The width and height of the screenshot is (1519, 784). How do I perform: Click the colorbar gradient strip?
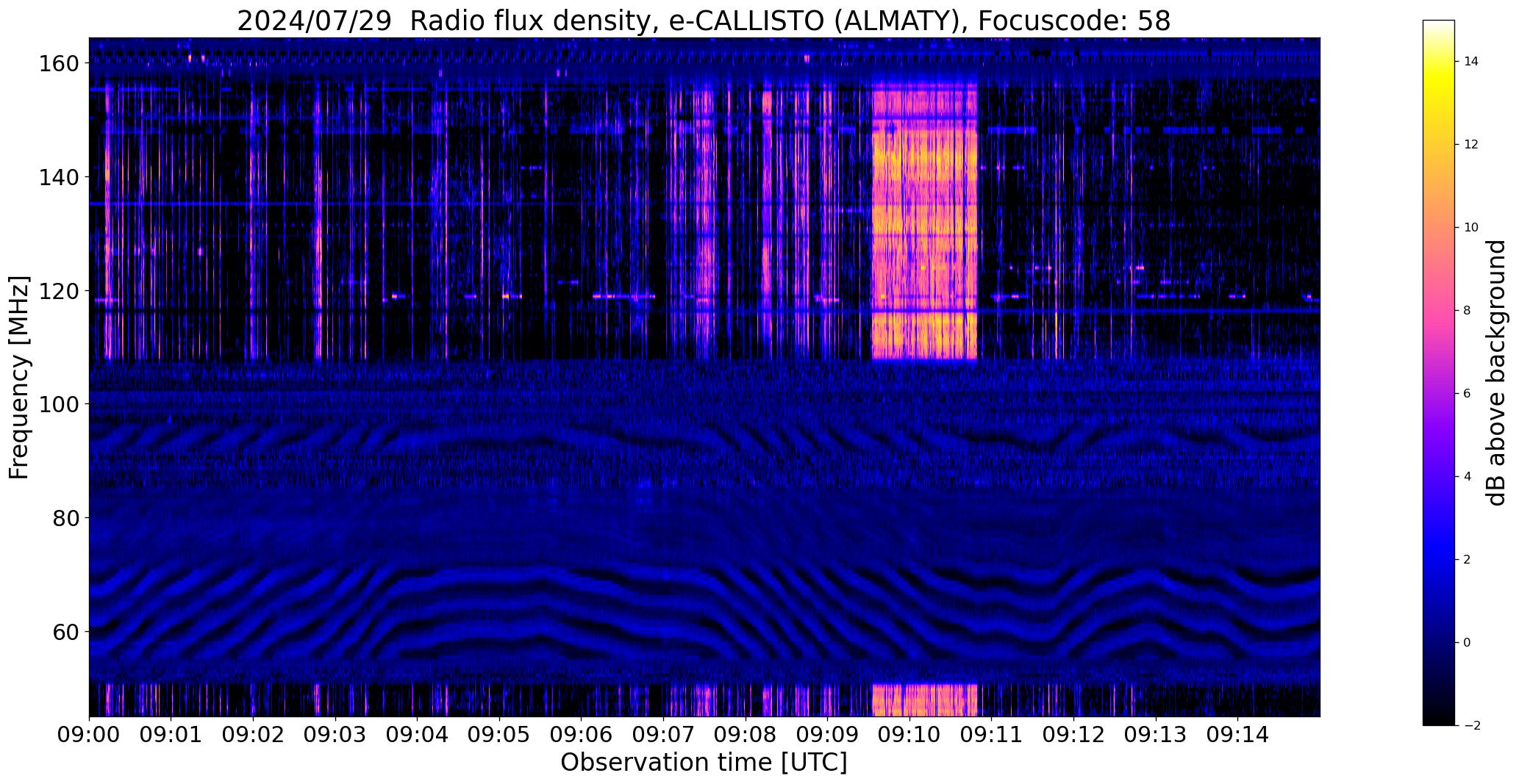tap(1438, 373)
